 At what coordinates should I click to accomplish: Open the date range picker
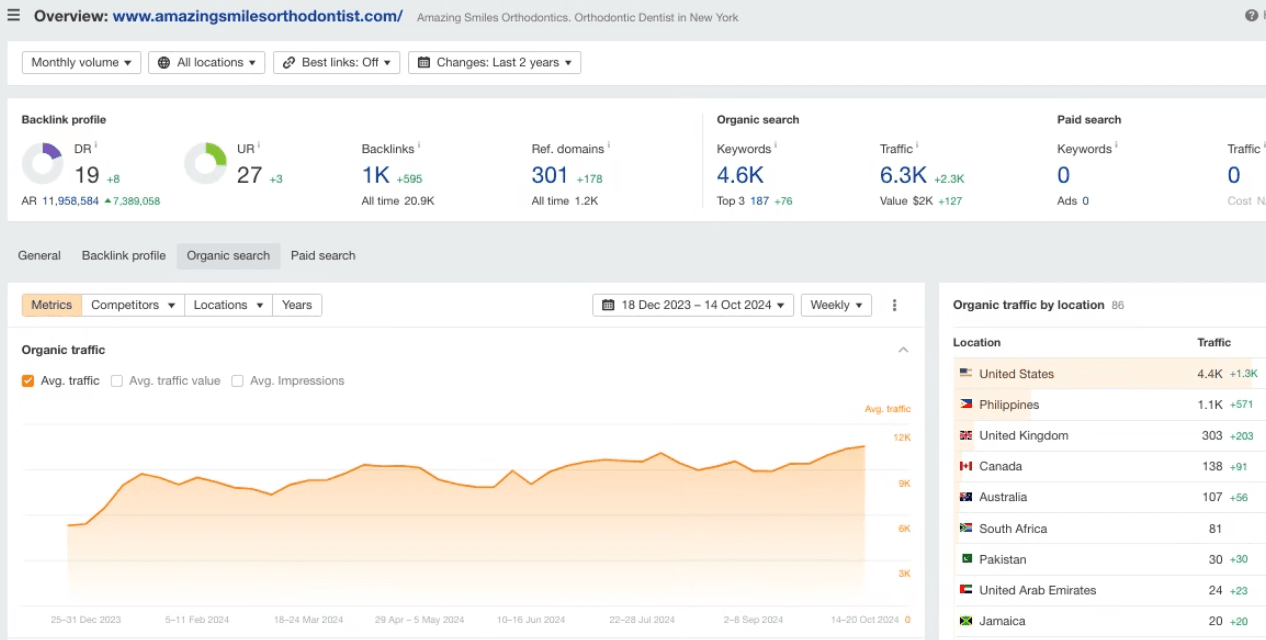[x=693, y=305]
